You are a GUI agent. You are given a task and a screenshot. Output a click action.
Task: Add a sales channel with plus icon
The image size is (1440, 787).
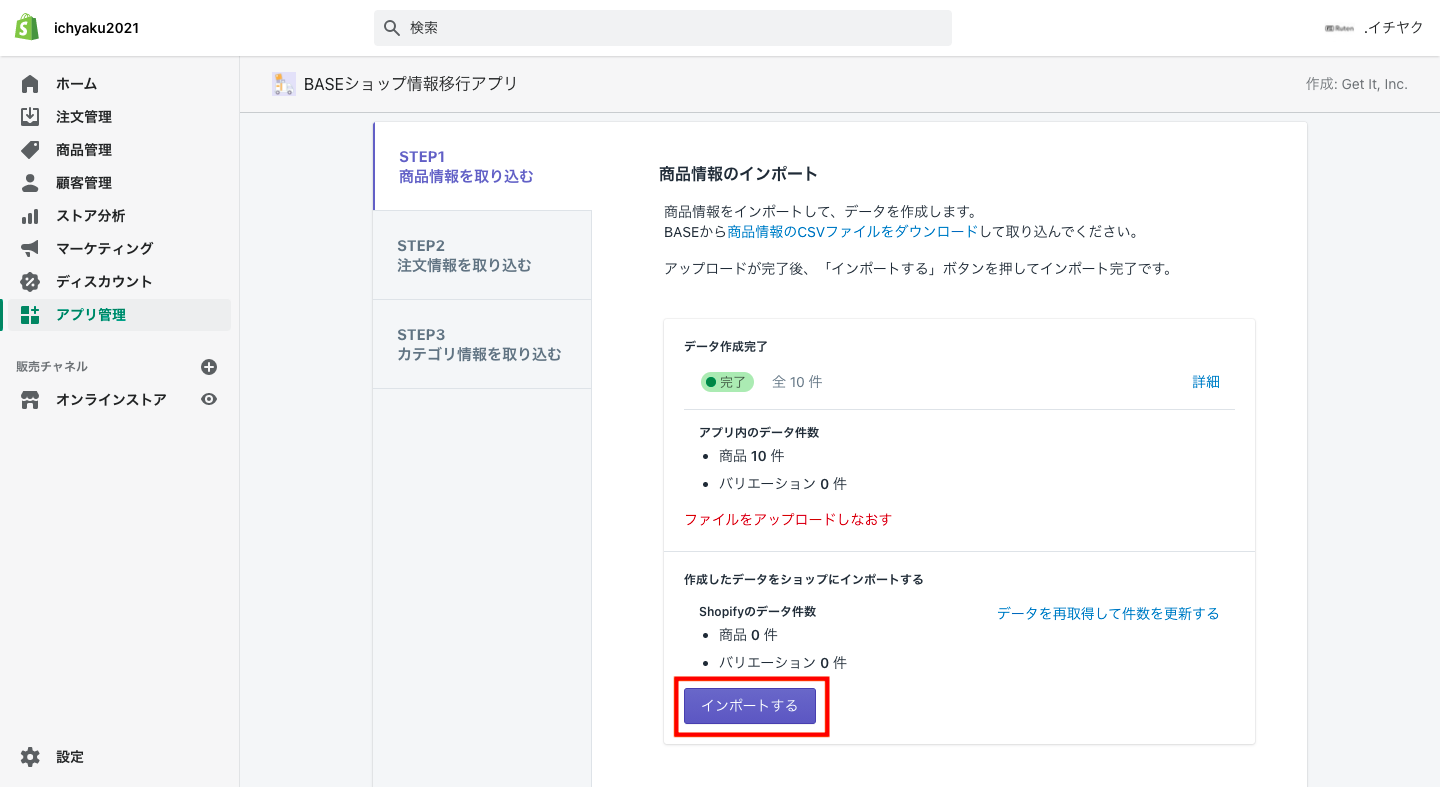tap(209, 367)
